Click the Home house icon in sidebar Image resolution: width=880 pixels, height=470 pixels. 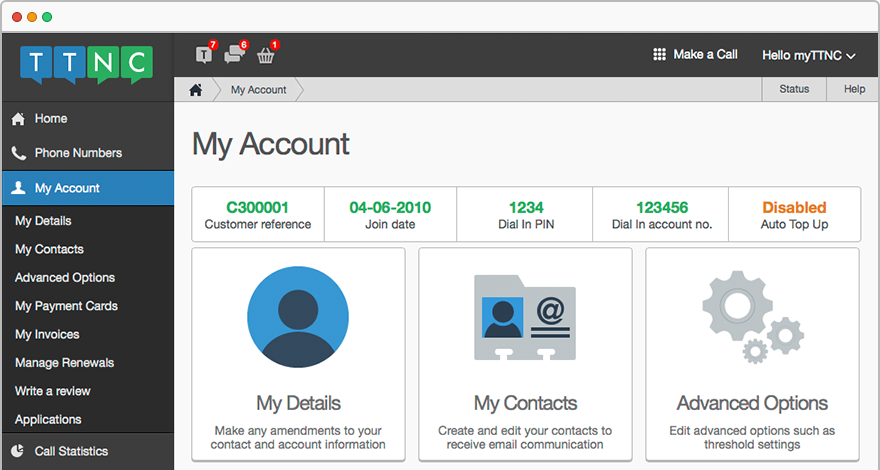[19, 118]
